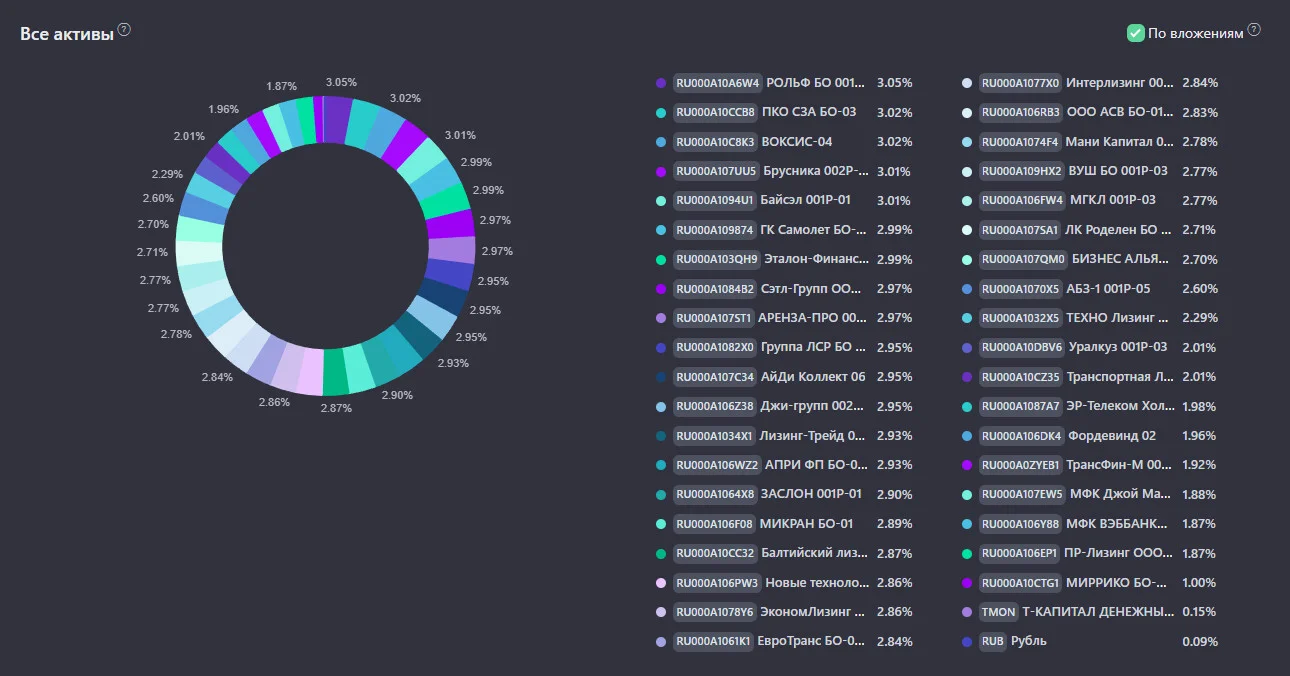The height and width of the screenshot is (676, 1290).
Task: Click the 2.90% label below donut chart
Action: point(397,396)
